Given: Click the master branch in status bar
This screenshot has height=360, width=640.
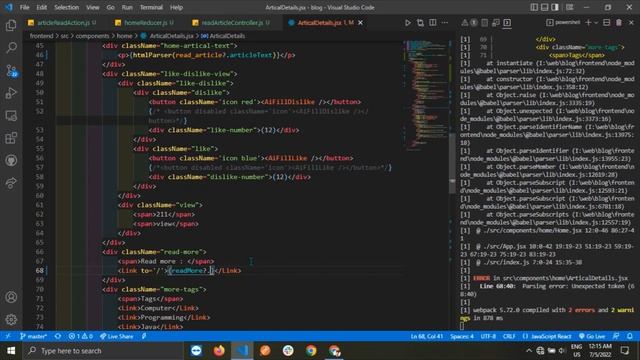Looking at the screenshot, I should [34, 336].
